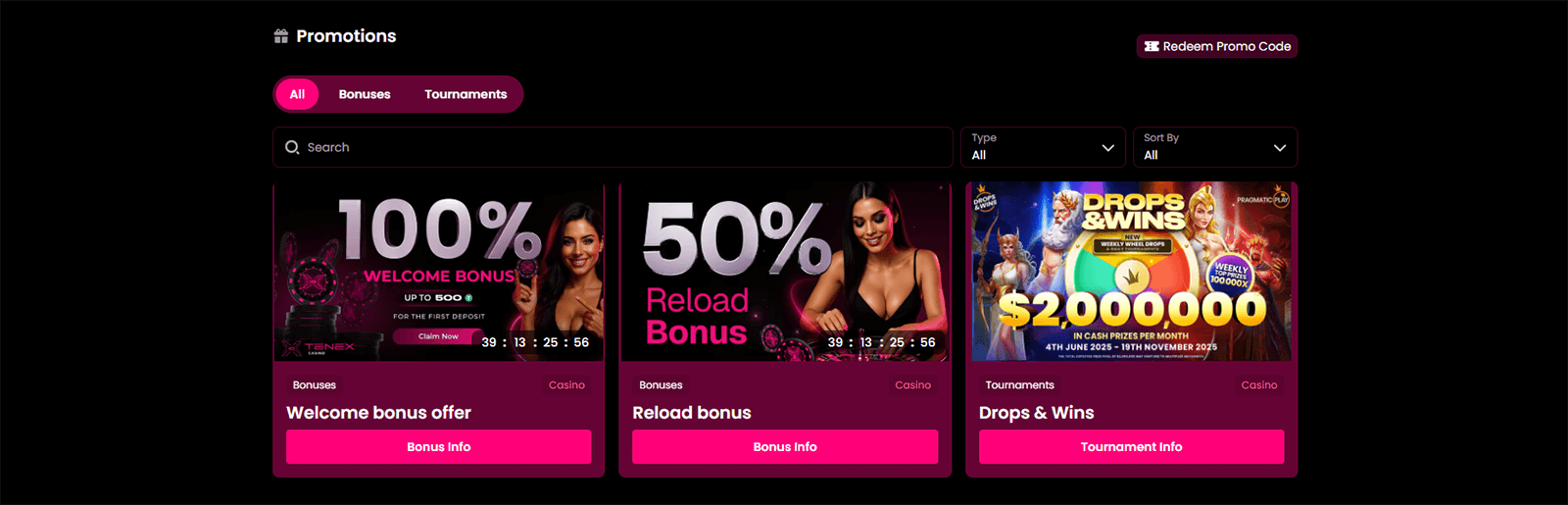Click the magnifier icon in the search bar
Viewport: 1568px width, 505px height.
[x=292, y=147]
